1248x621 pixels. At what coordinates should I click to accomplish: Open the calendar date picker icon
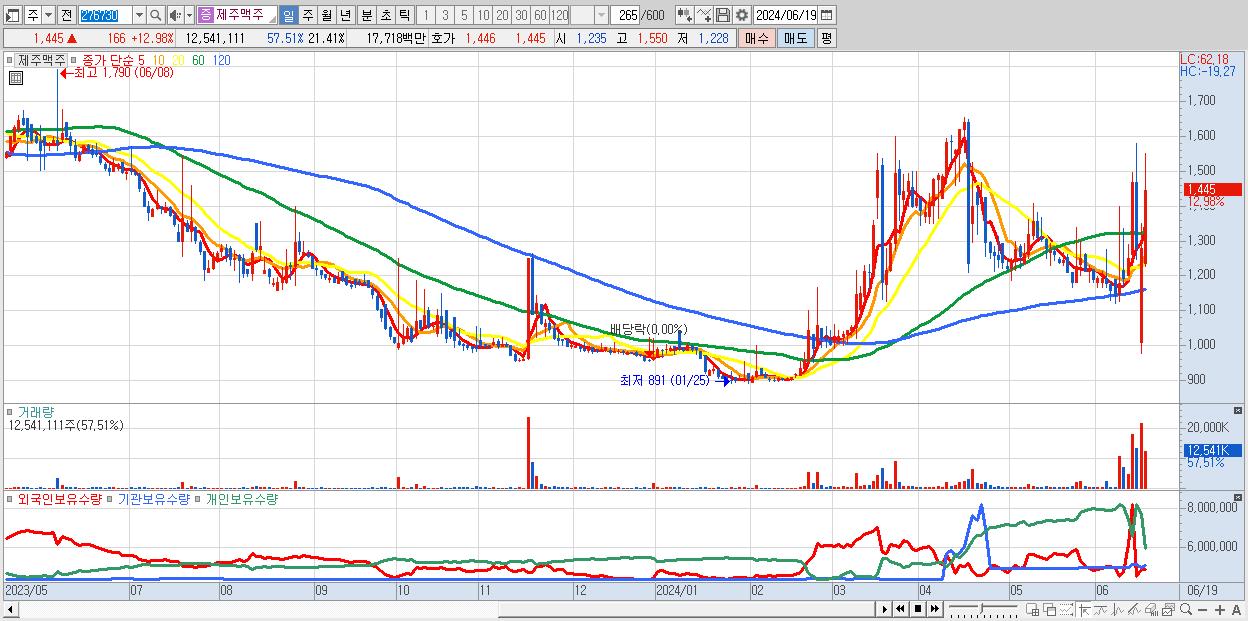[x=826, y=15]
